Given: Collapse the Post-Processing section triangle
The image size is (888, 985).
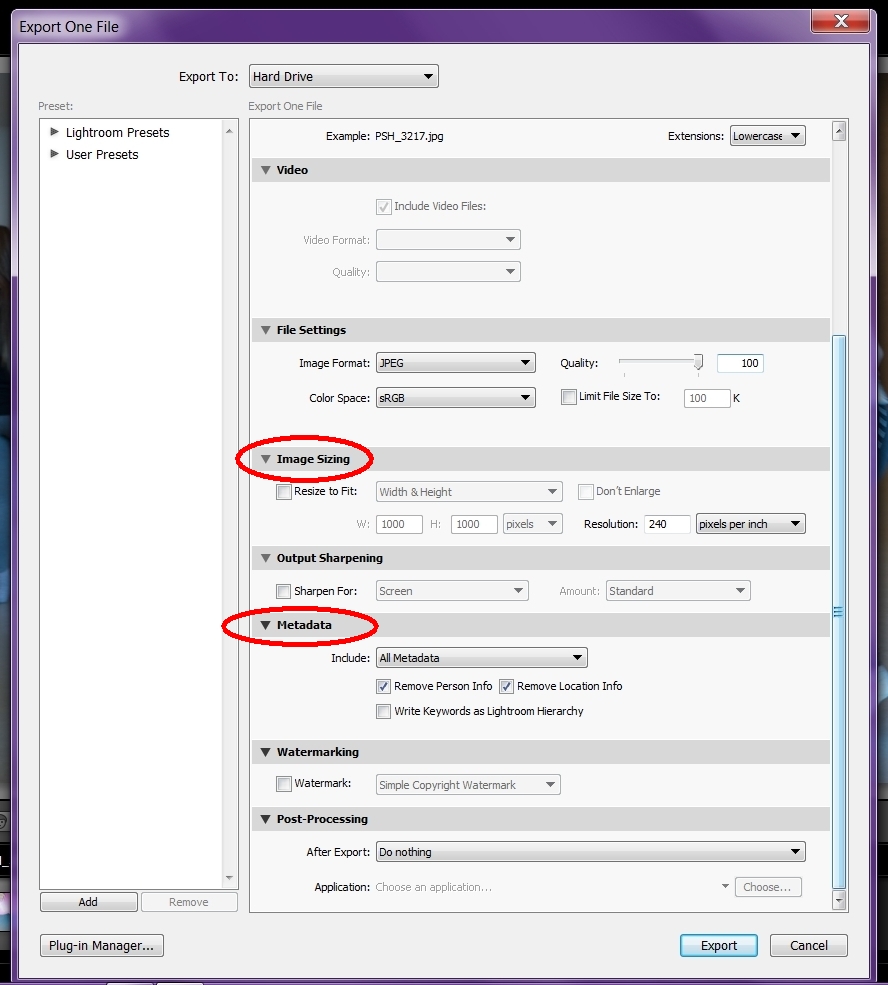Looking at the screenshot, I should pos(266,819).
